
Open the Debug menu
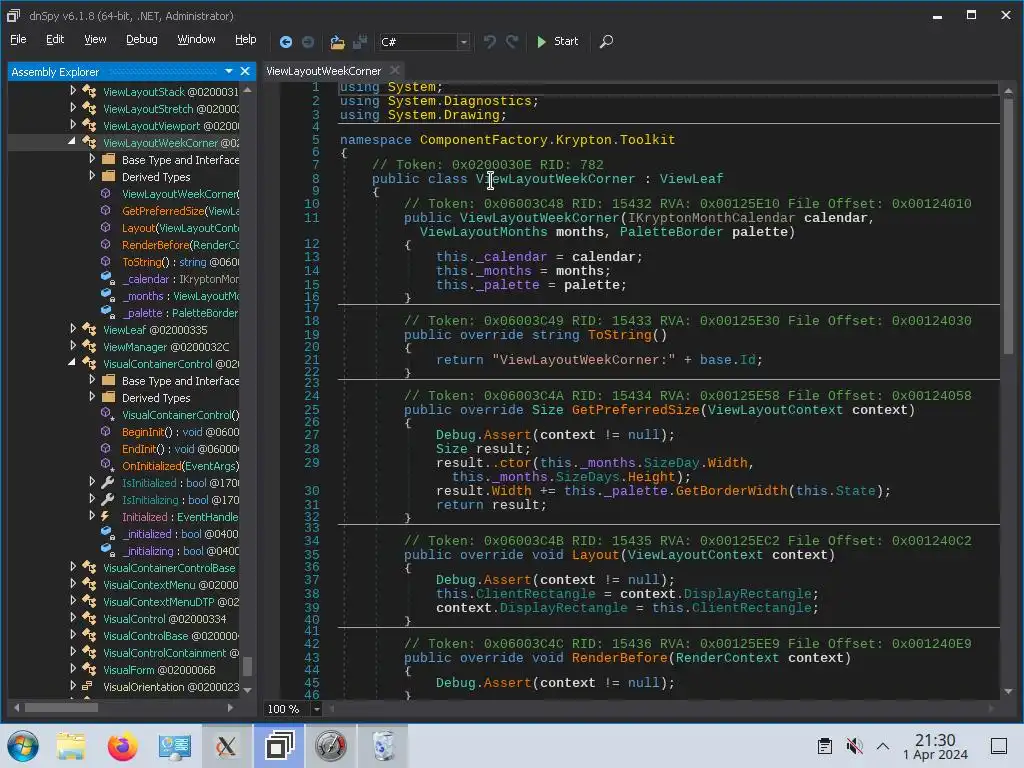141,40
